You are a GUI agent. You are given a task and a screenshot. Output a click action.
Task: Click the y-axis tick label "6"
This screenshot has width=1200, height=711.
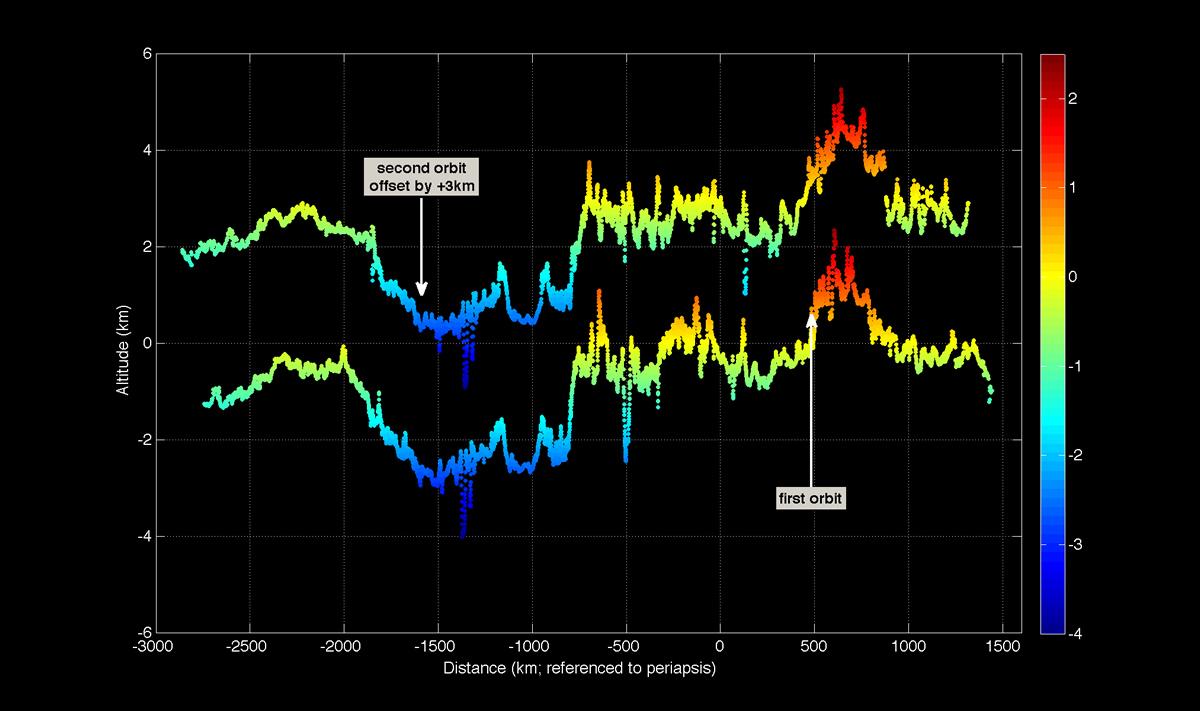coord(144,54)
